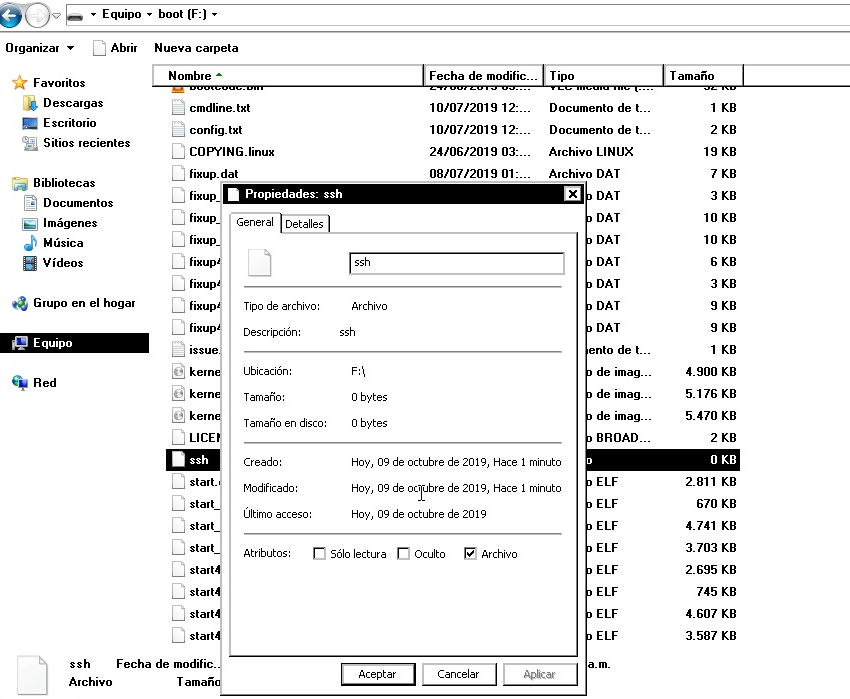Sort by the Tamaño column header
850x699 pixels.
click(x=703, y=75)
